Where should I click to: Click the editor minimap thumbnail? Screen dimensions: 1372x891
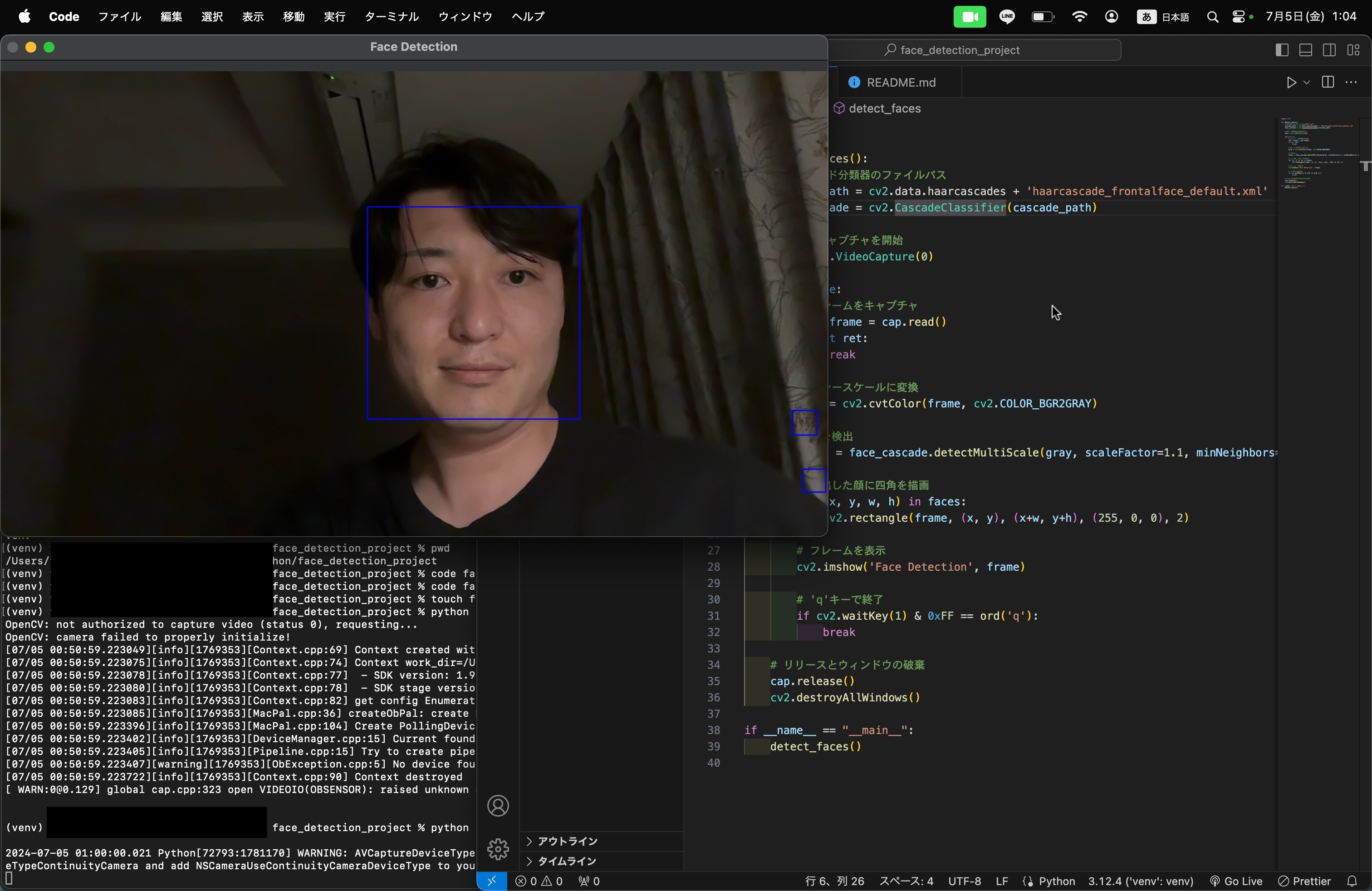1320,153
